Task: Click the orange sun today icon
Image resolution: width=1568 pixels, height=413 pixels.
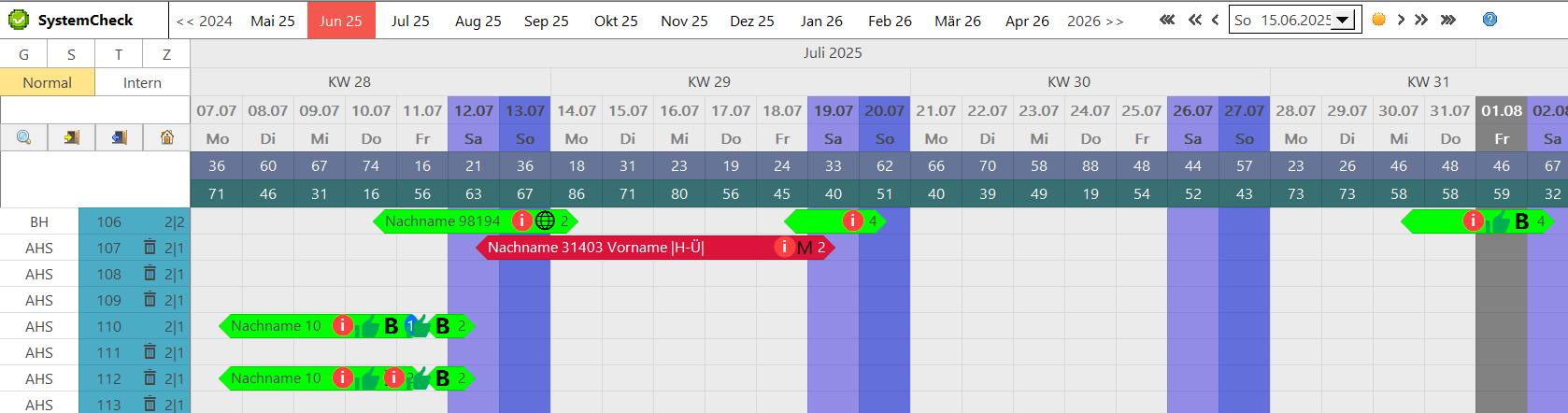Action: point(1378,20)
